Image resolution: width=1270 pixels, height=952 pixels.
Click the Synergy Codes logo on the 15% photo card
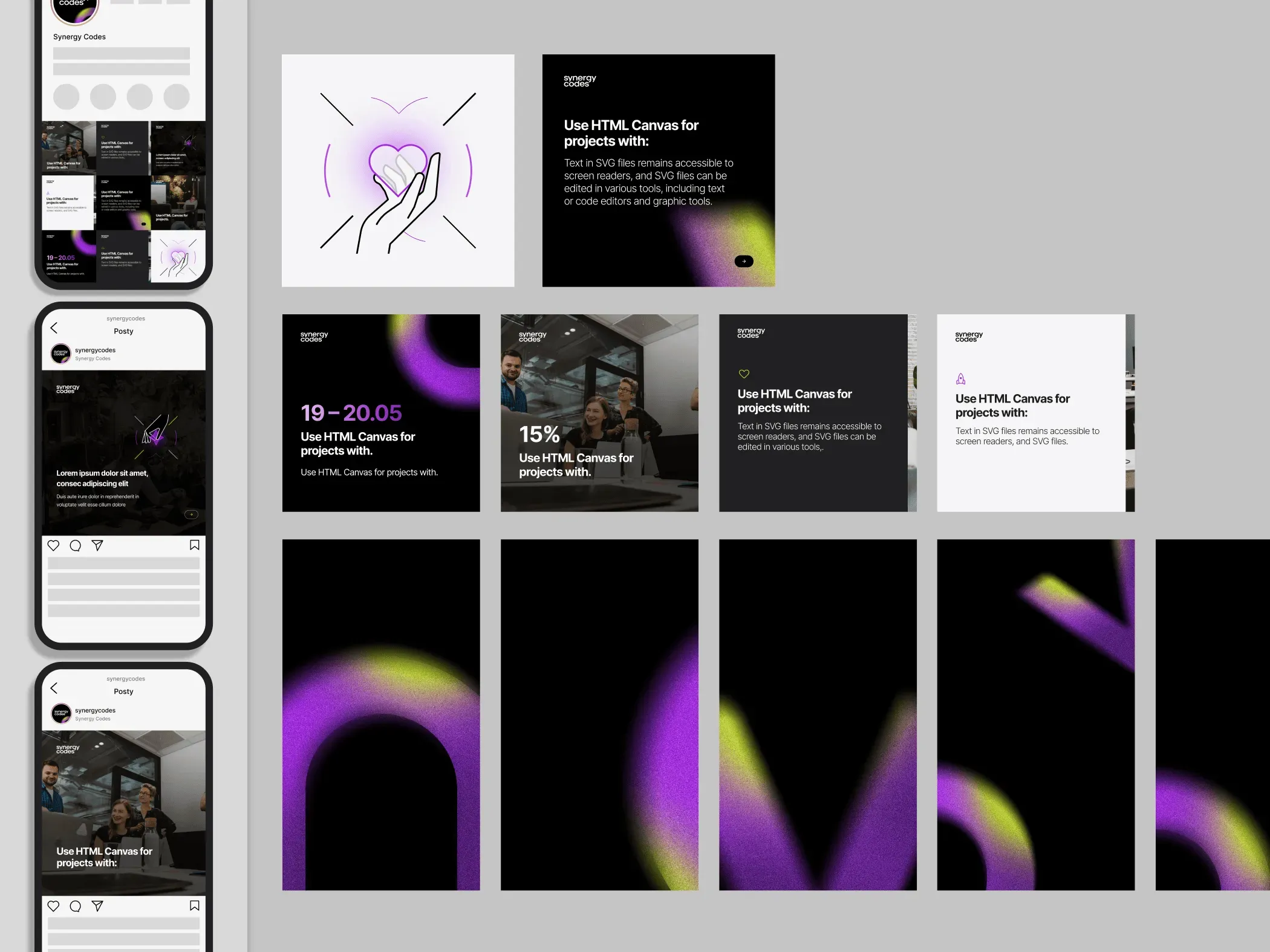pos(532,337)
